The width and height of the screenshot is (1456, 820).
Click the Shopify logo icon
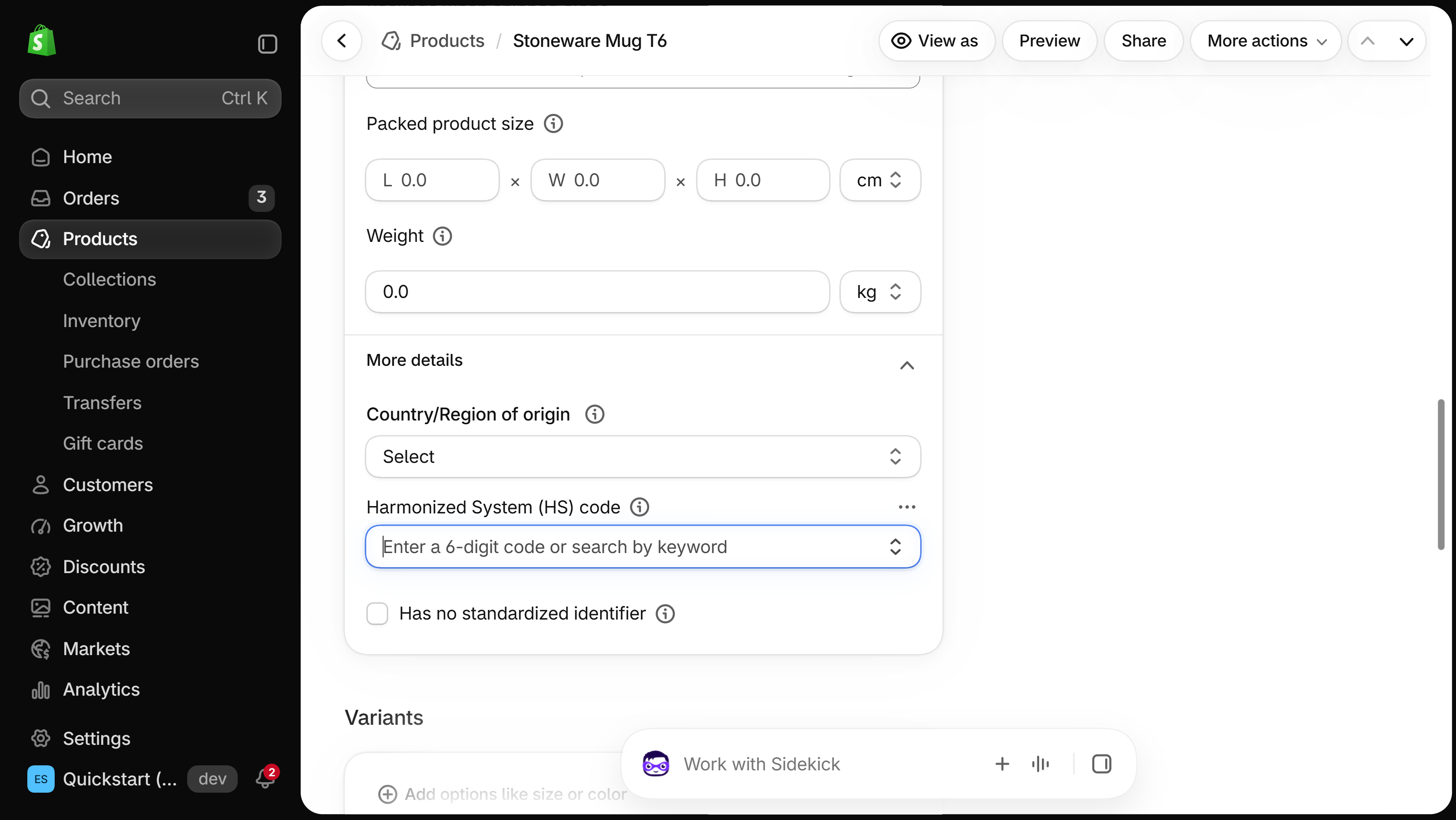tap(42, 41)
